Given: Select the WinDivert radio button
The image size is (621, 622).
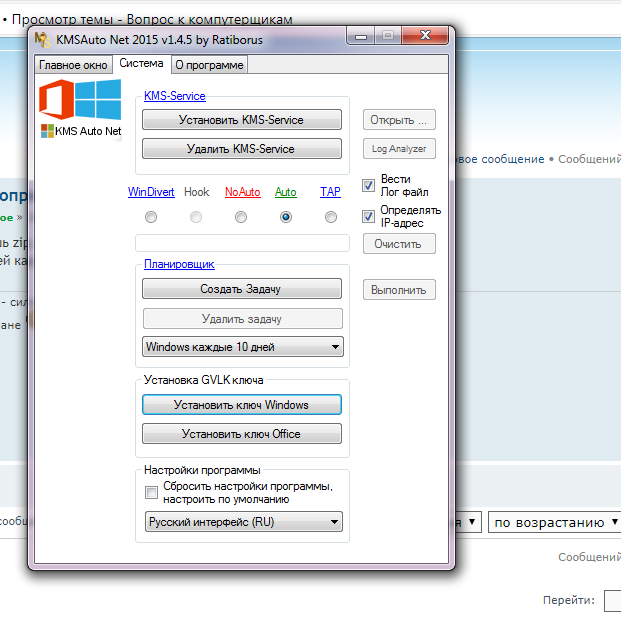Looking at the screenshot, I should (x=151, y=217).
